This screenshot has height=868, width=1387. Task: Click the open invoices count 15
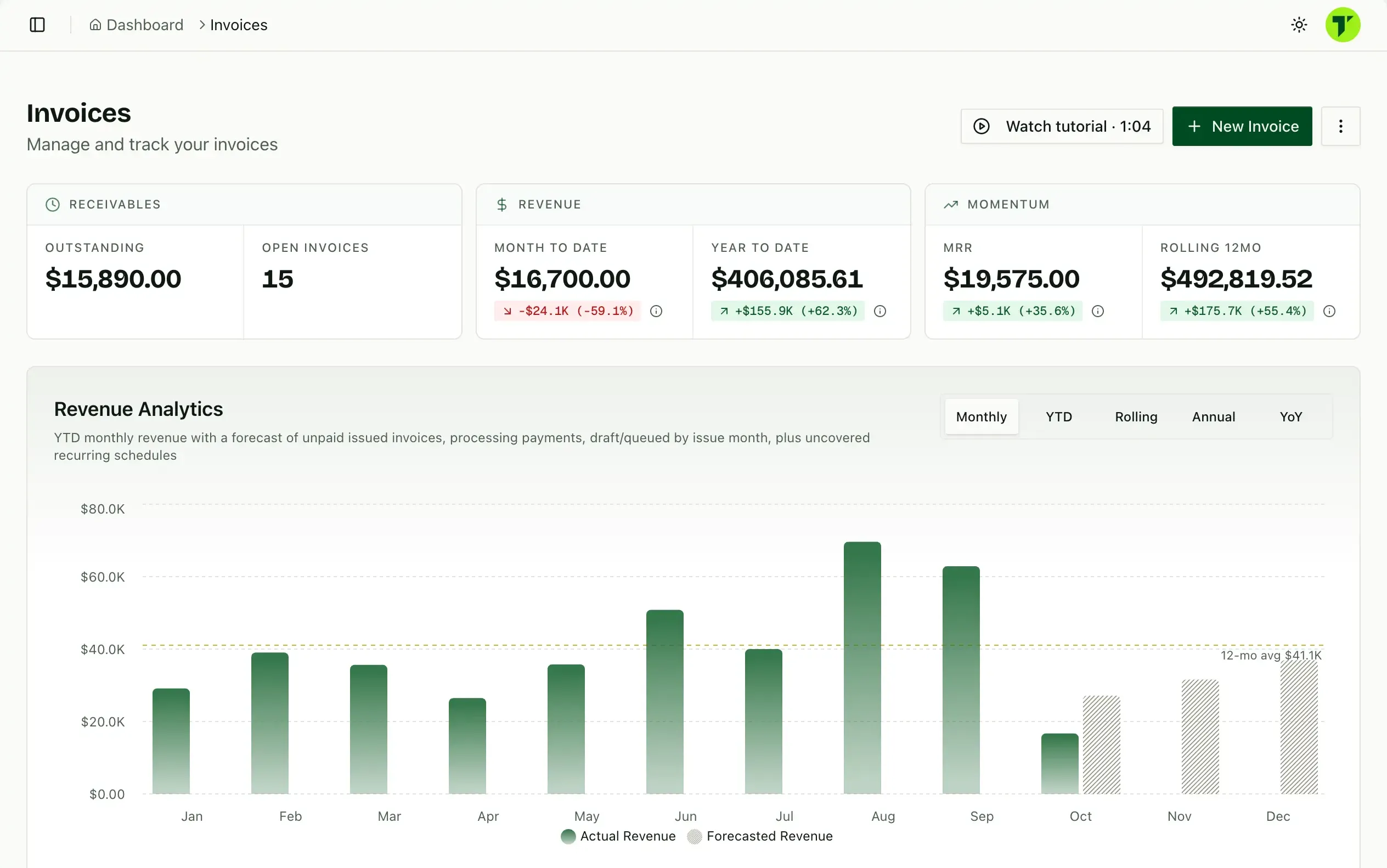(278, 279)
